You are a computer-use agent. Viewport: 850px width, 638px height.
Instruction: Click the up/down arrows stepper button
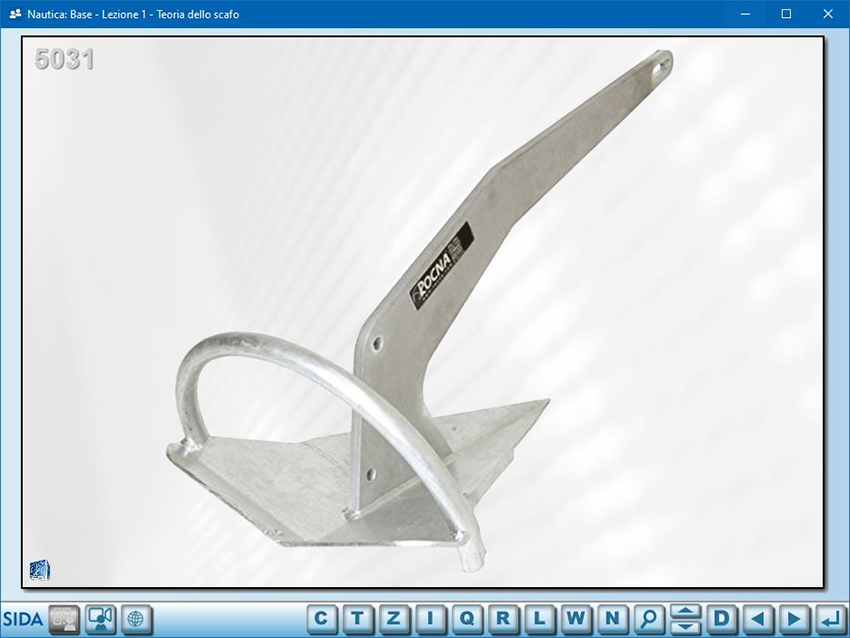(x=685, y=618)
